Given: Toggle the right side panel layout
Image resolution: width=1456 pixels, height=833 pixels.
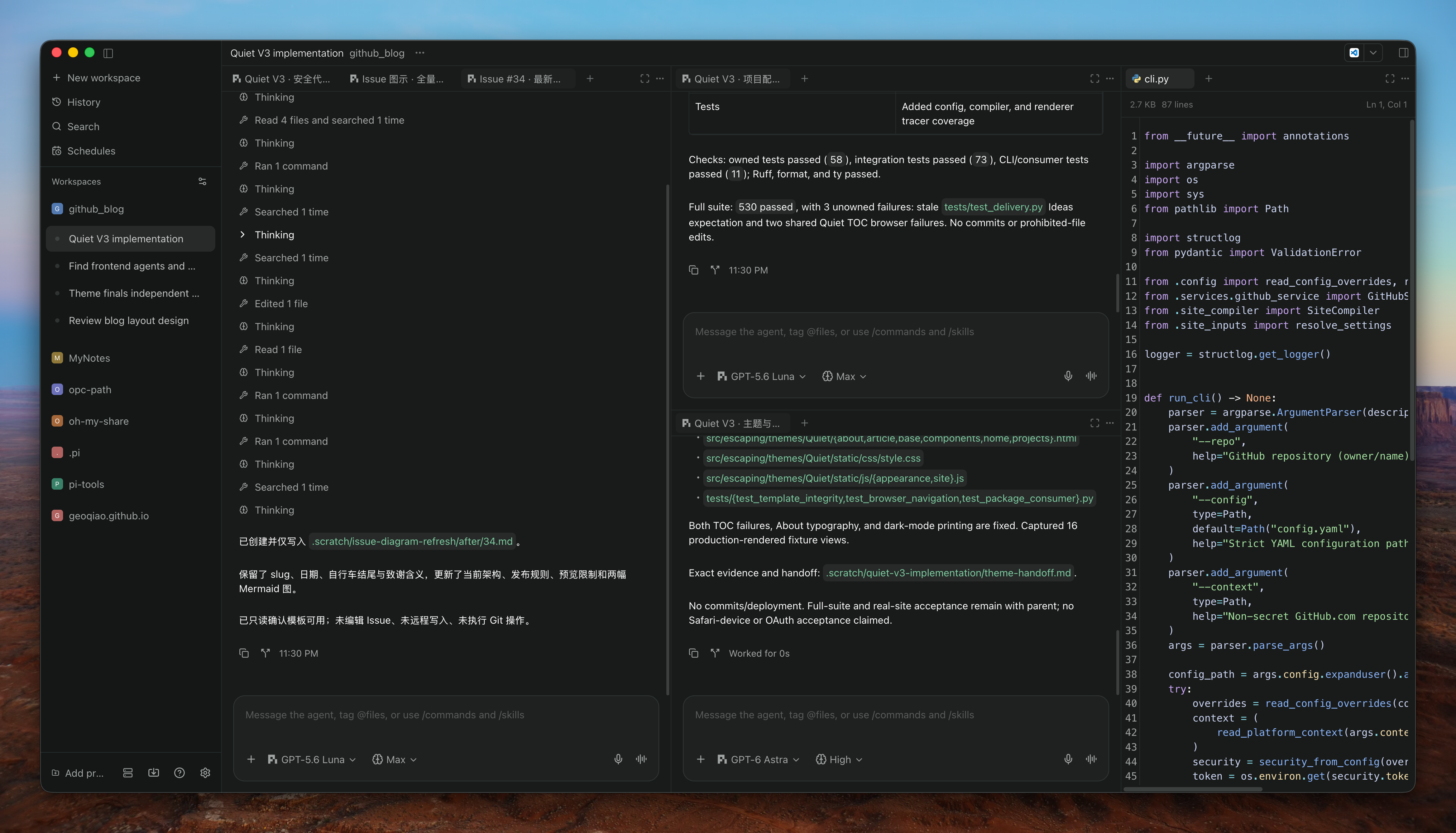Looking at the screenshot, I should (1403, 53).
